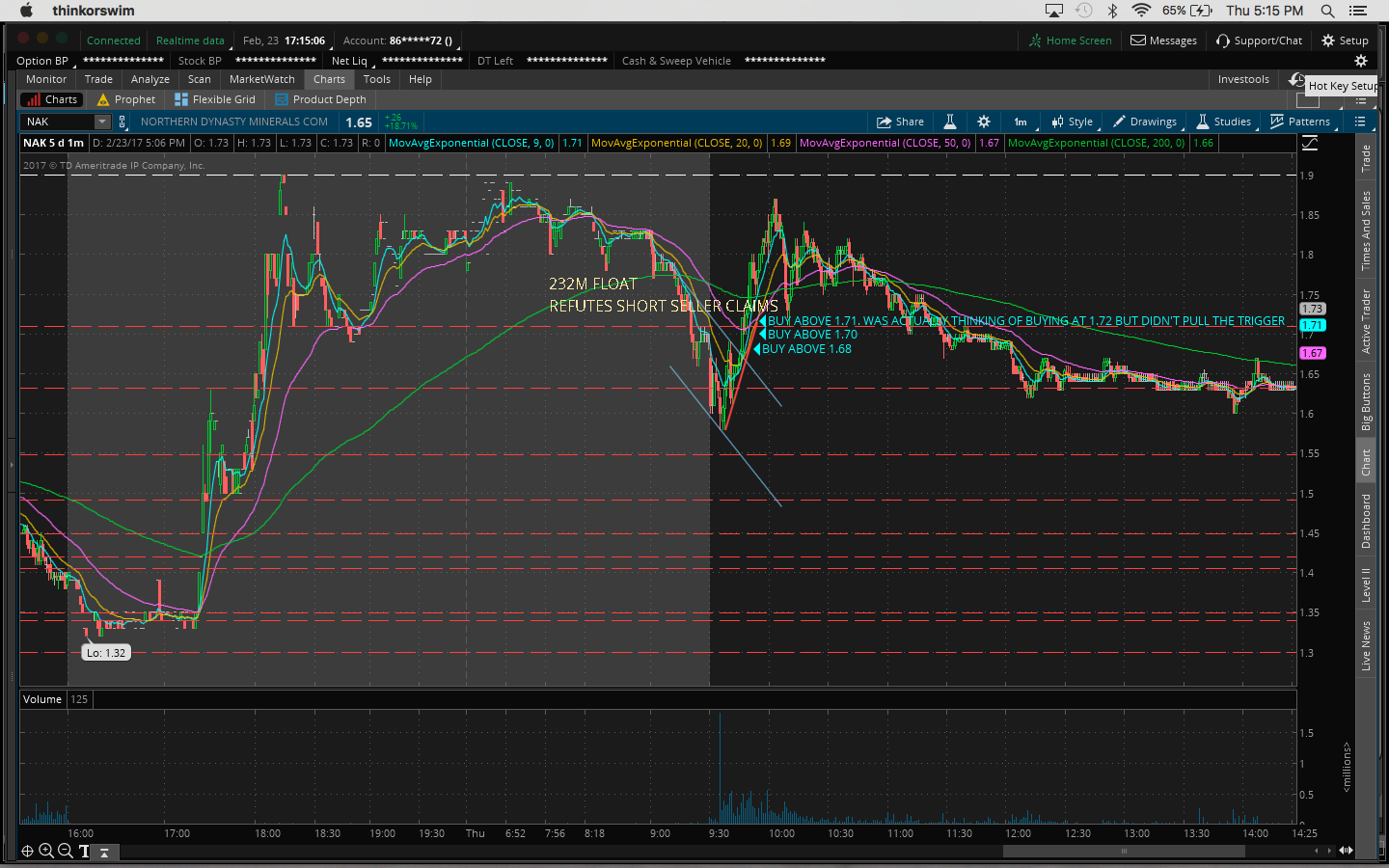This screenshot has height=868, width=1389.
Task: Click the 9-period MovAvgExponential study label
Action: pyautogui.click(x=472, y=143)
